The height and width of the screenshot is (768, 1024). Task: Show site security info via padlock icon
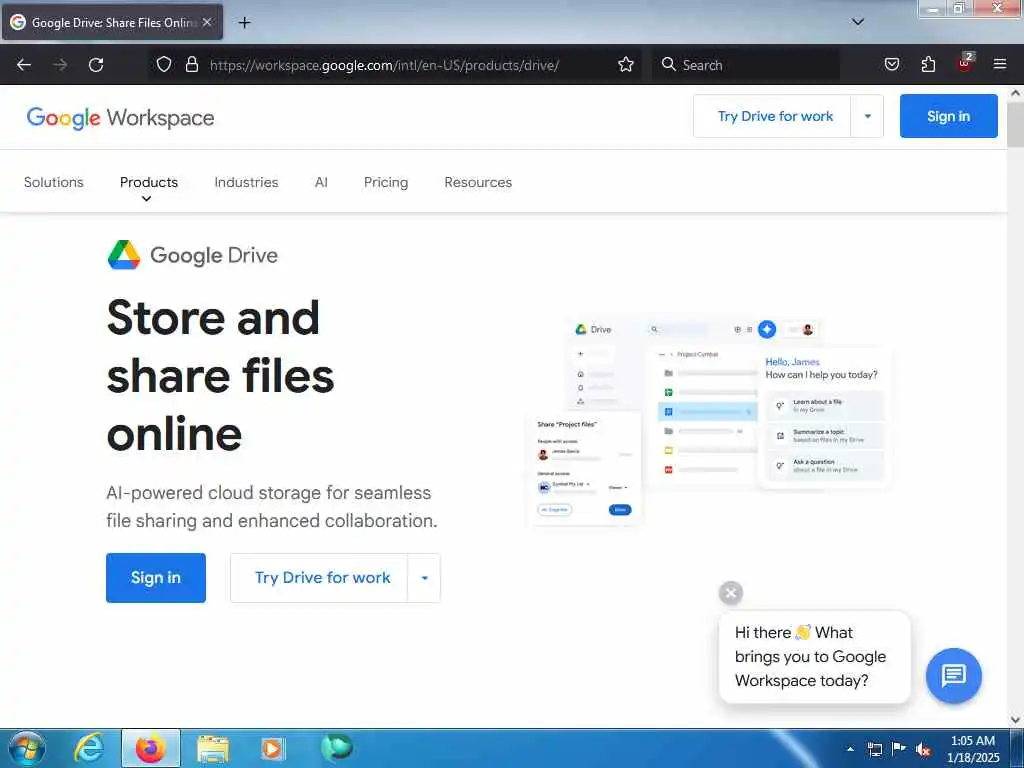[x=191, y=65]
